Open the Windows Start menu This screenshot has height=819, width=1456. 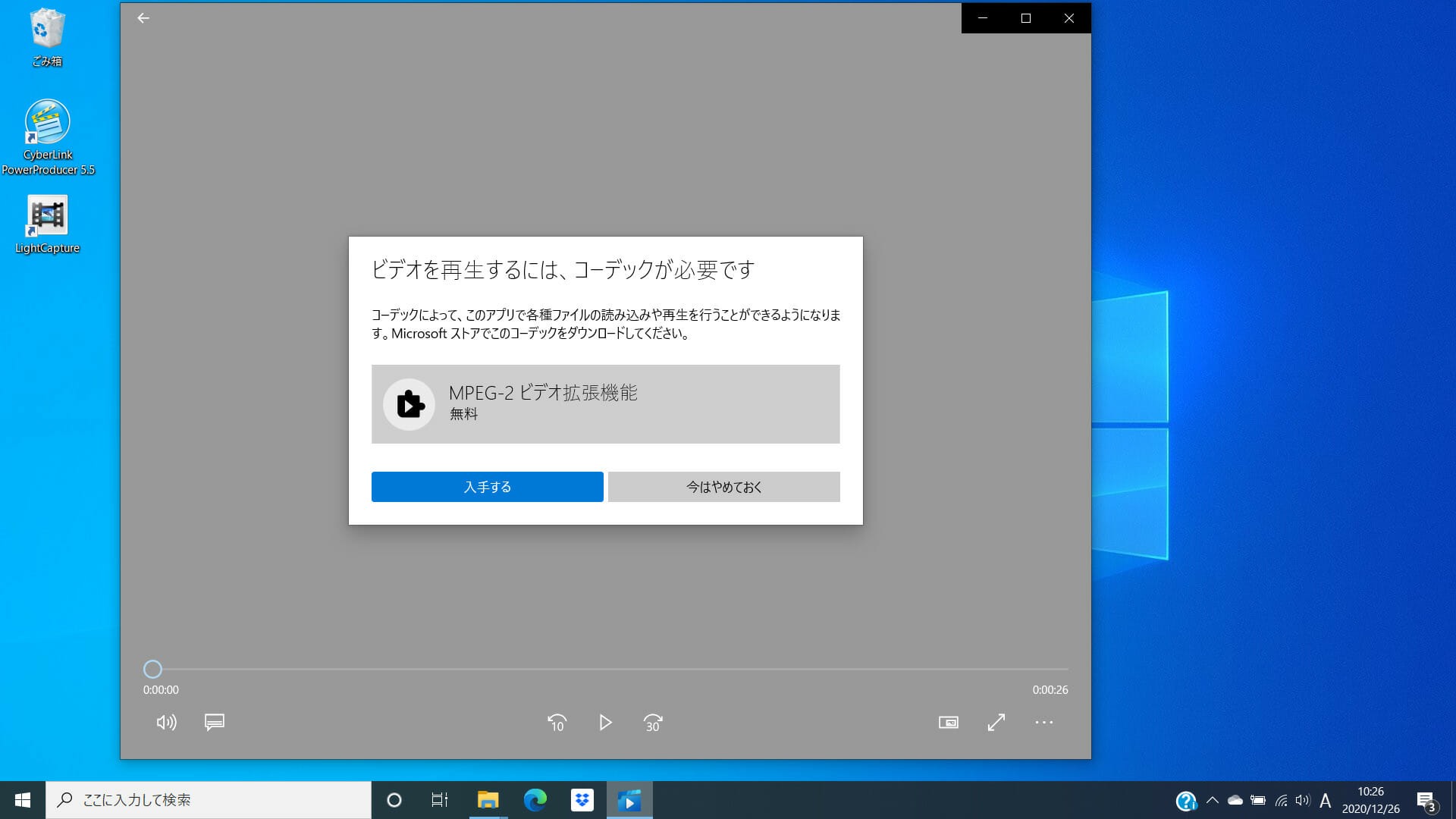coord(23,800)
